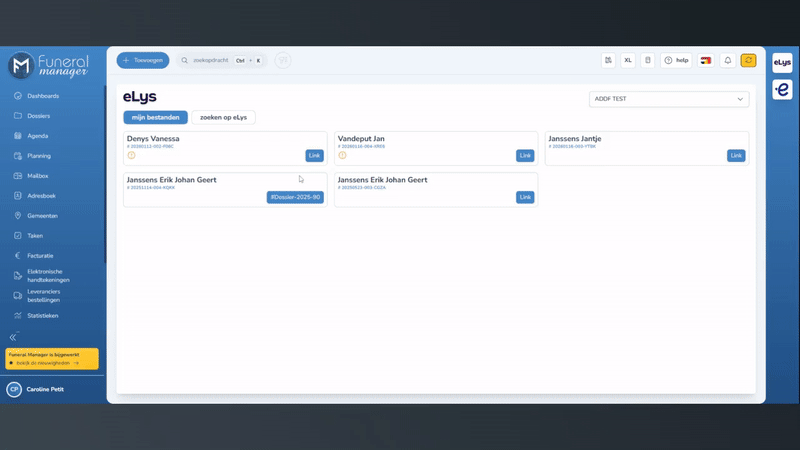The image size is (800, 450).
Task: Select the 'mijn bestanden' tab
Action: point(156,117)
